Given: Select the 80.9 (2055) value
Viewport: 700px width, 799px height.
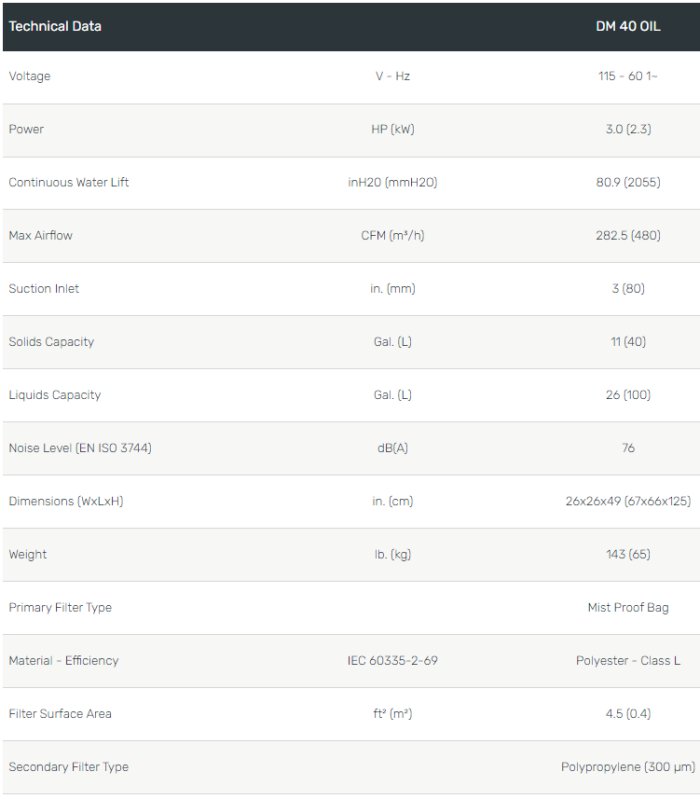Looking at the screenshot, I should click(628, 182).
